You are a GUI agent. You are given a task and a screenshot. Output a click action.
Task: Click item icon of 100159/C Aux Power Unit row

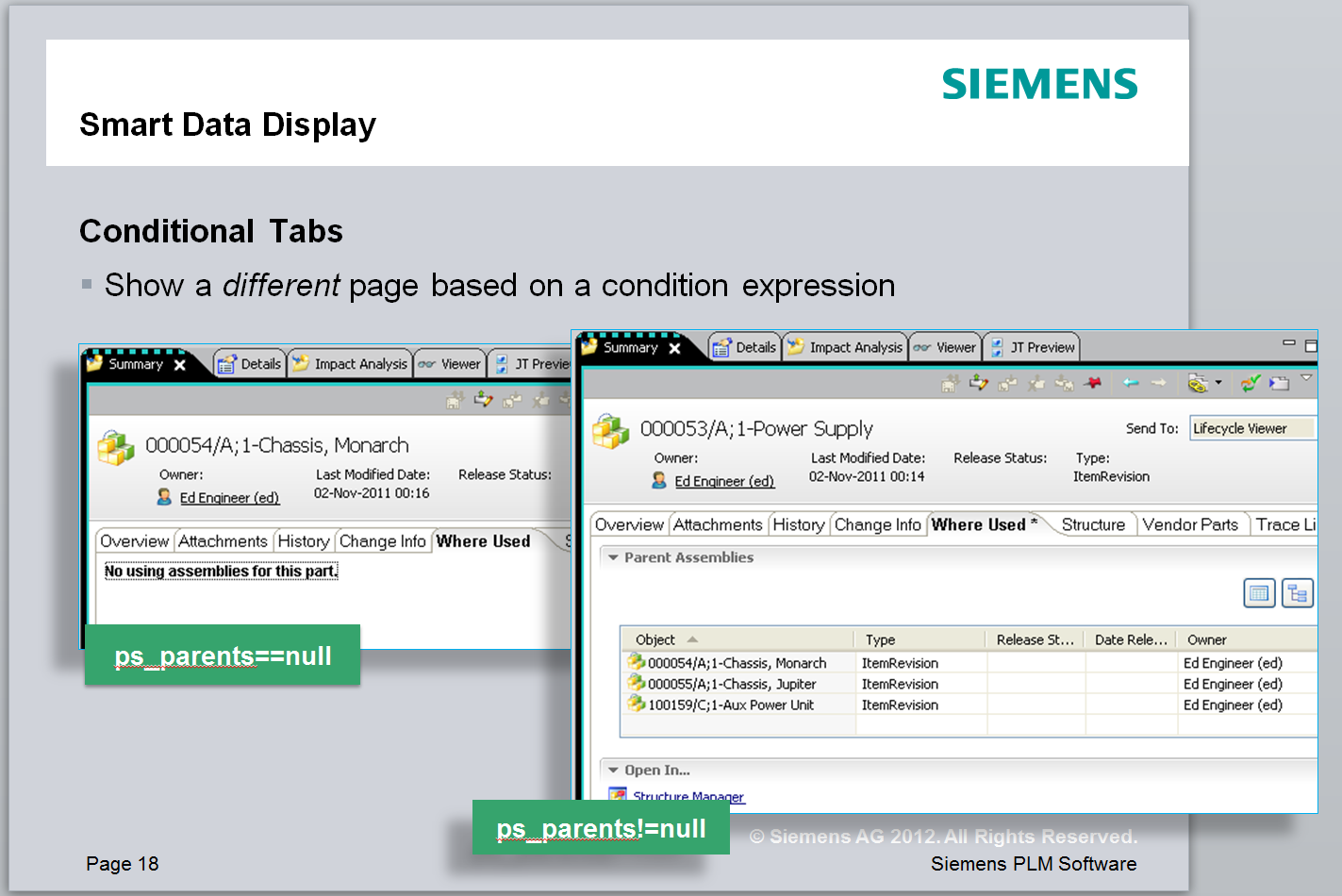pos(637,704)
